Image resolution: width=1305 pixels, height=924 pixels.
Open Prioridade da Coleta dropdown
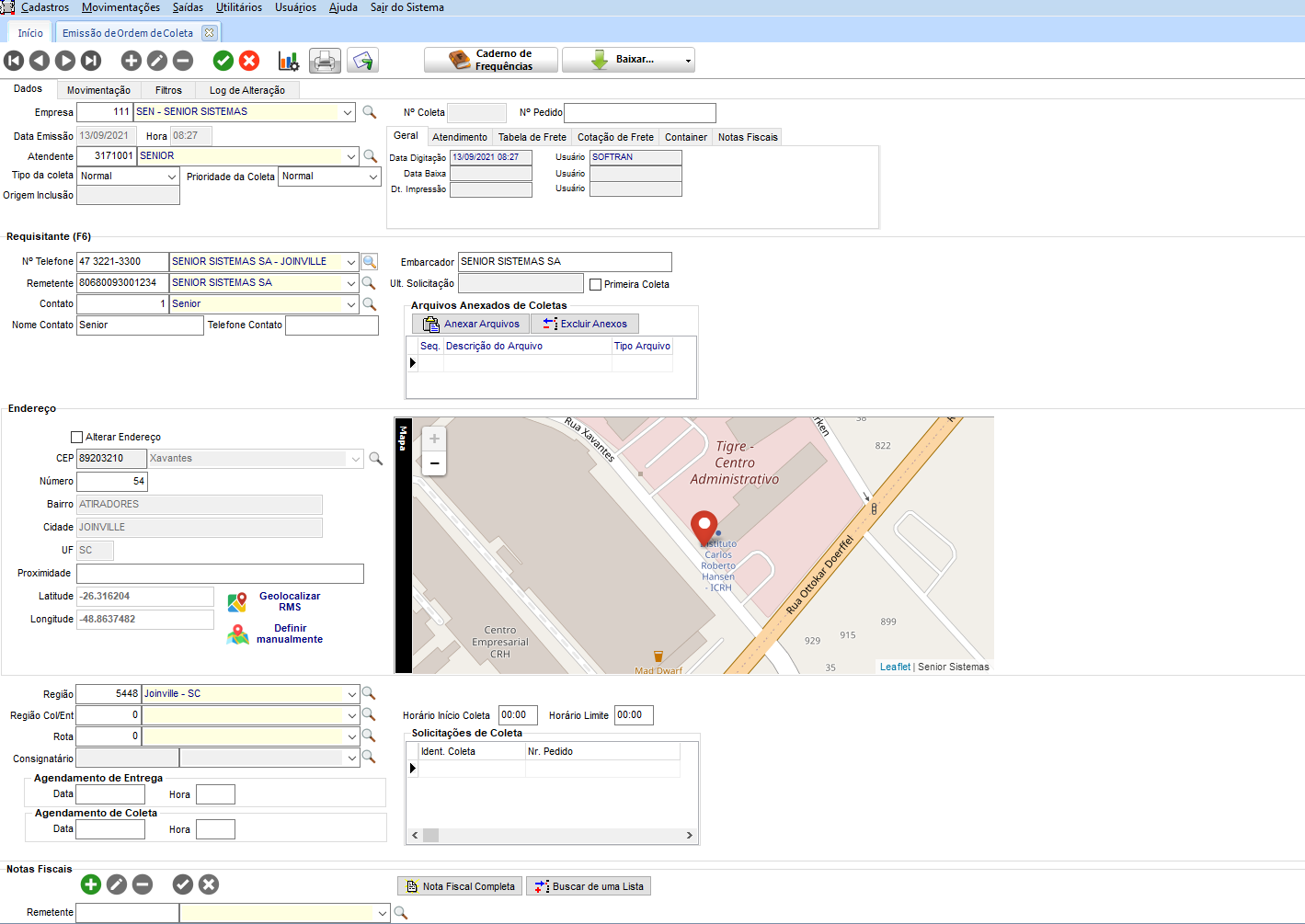point(372,177)
